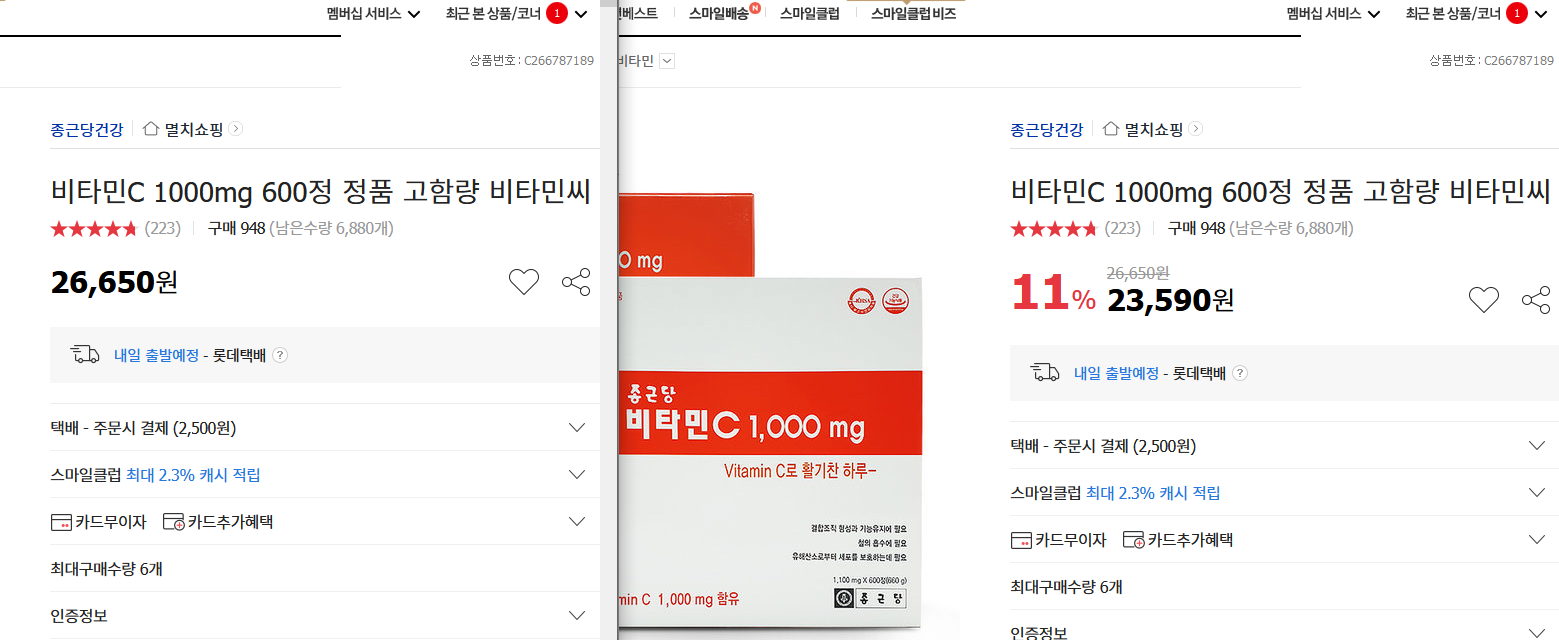
Task: Click the share icon on 11% discount page
Action: tap(1536, 300)
